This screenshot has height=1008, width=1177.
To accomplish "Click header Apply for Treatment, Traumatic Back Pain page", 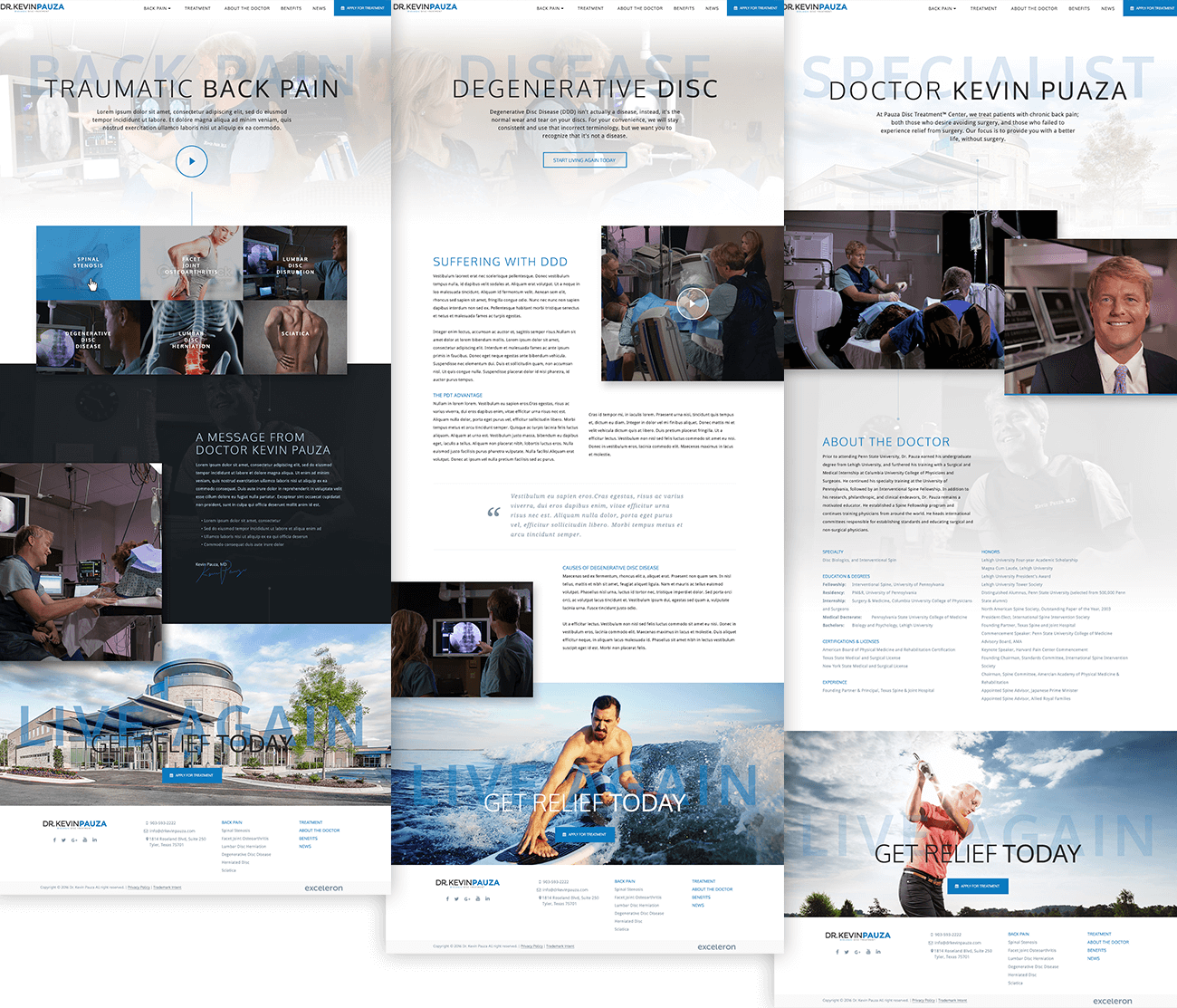I will tap(362, 8).
